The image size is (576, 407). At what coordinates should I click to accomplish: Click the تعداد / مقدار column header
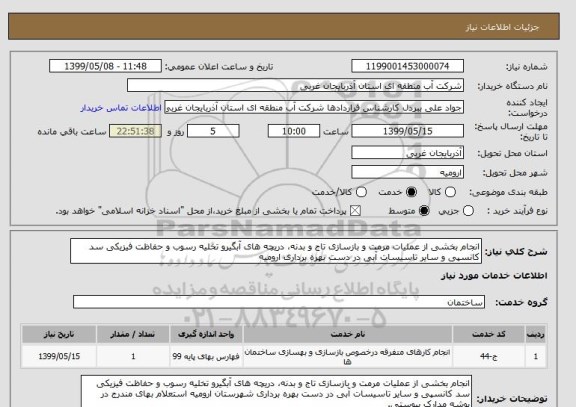tap(133, 334)
